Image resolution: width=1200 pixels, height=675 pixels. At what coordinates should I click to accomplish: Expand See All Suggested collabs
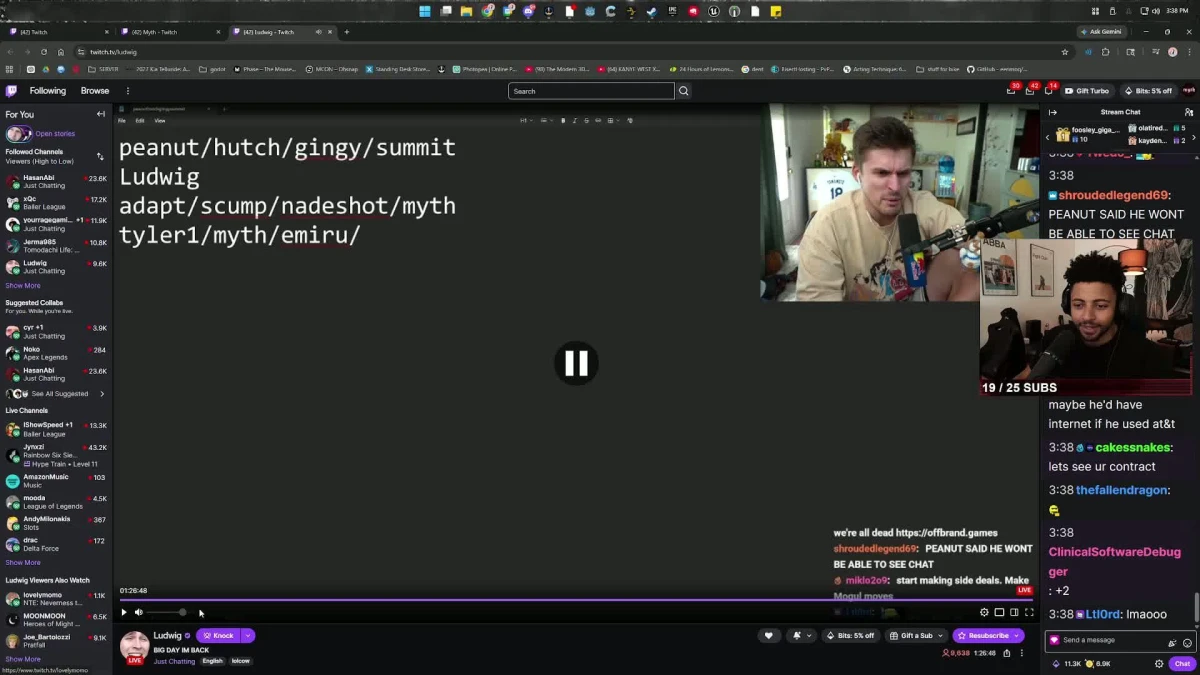click(55, 394)
